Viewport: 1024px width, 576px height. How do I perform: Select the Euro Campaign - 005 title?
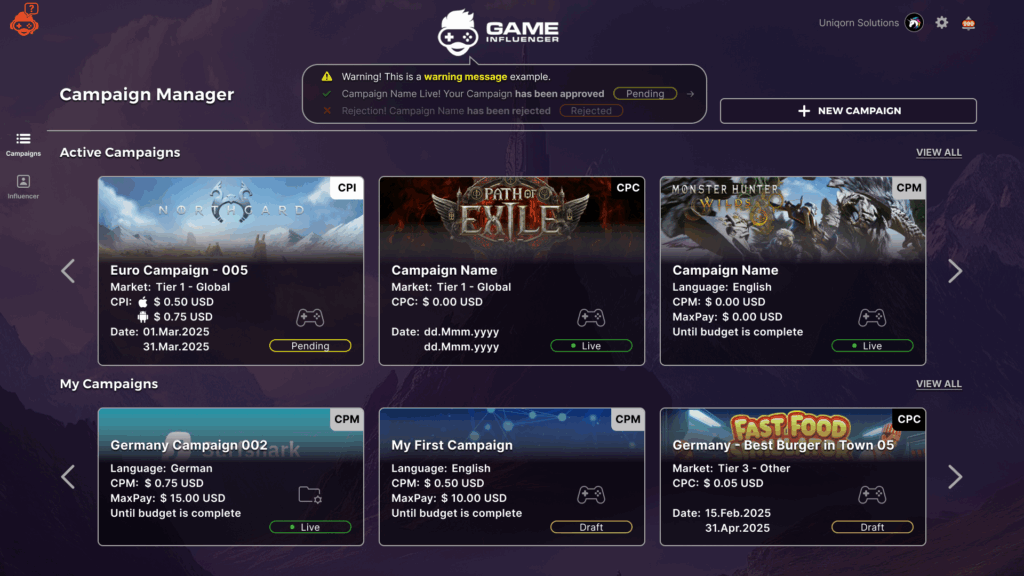tap(179, 270)
